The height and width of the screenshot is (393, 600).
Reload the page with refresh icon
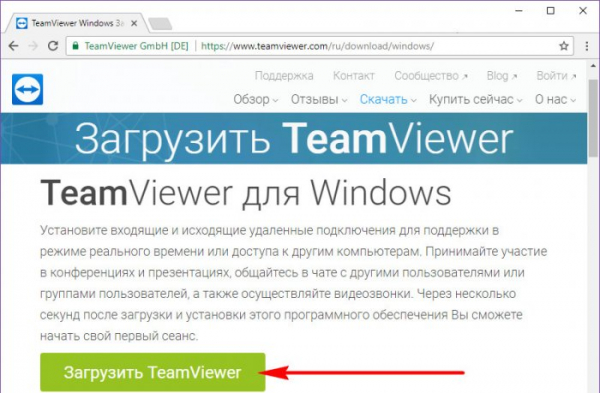pos(53,46)
